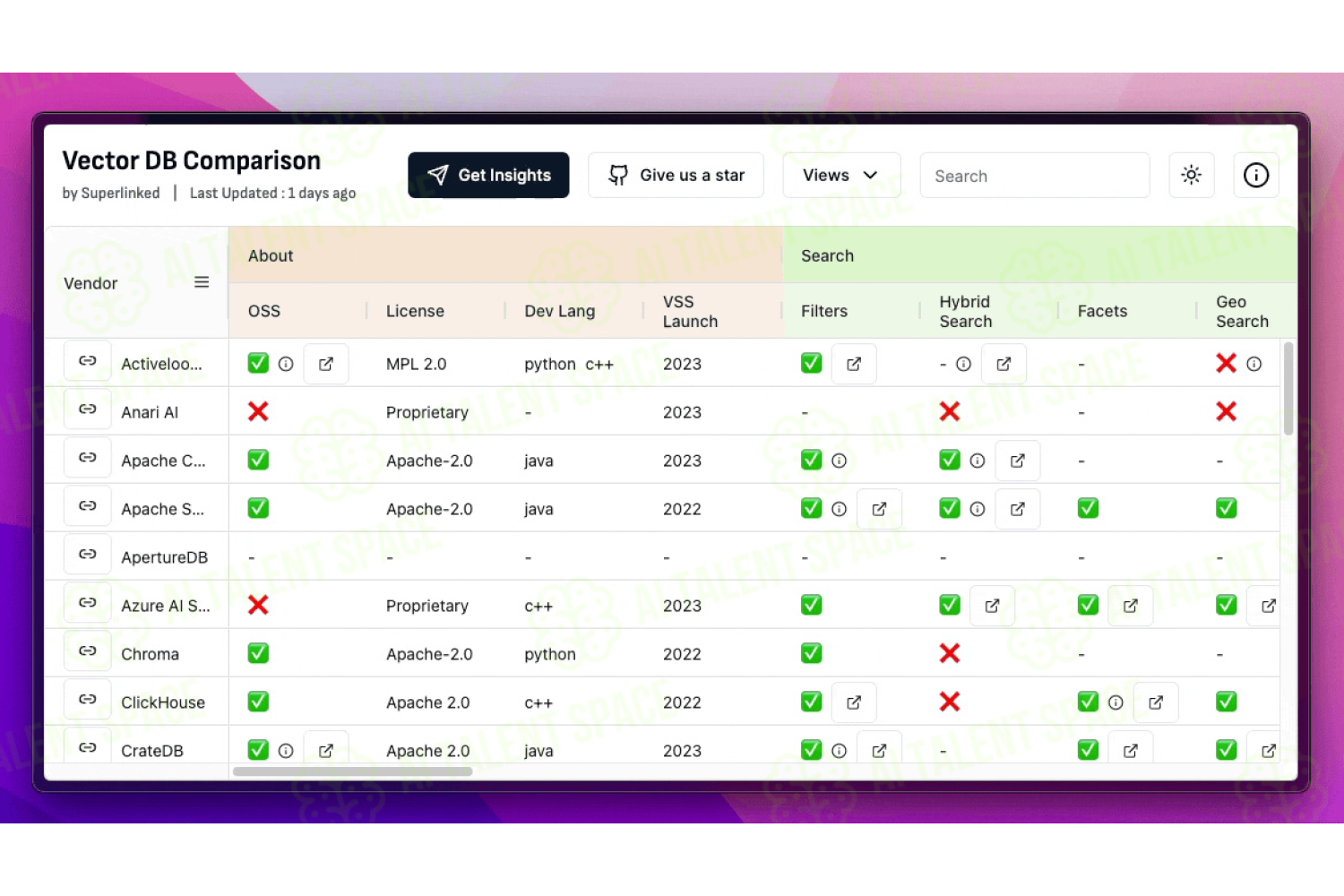
Task: Click the vertical table scrollbar
Action: click(1288, 388)
